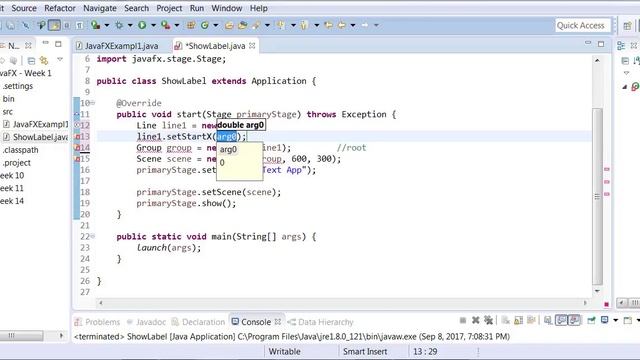This screenshot has height=360, width=640.
Task: Open the Debug button dropdown arrow
Action: pyautogui.click(x=130, y=25)
